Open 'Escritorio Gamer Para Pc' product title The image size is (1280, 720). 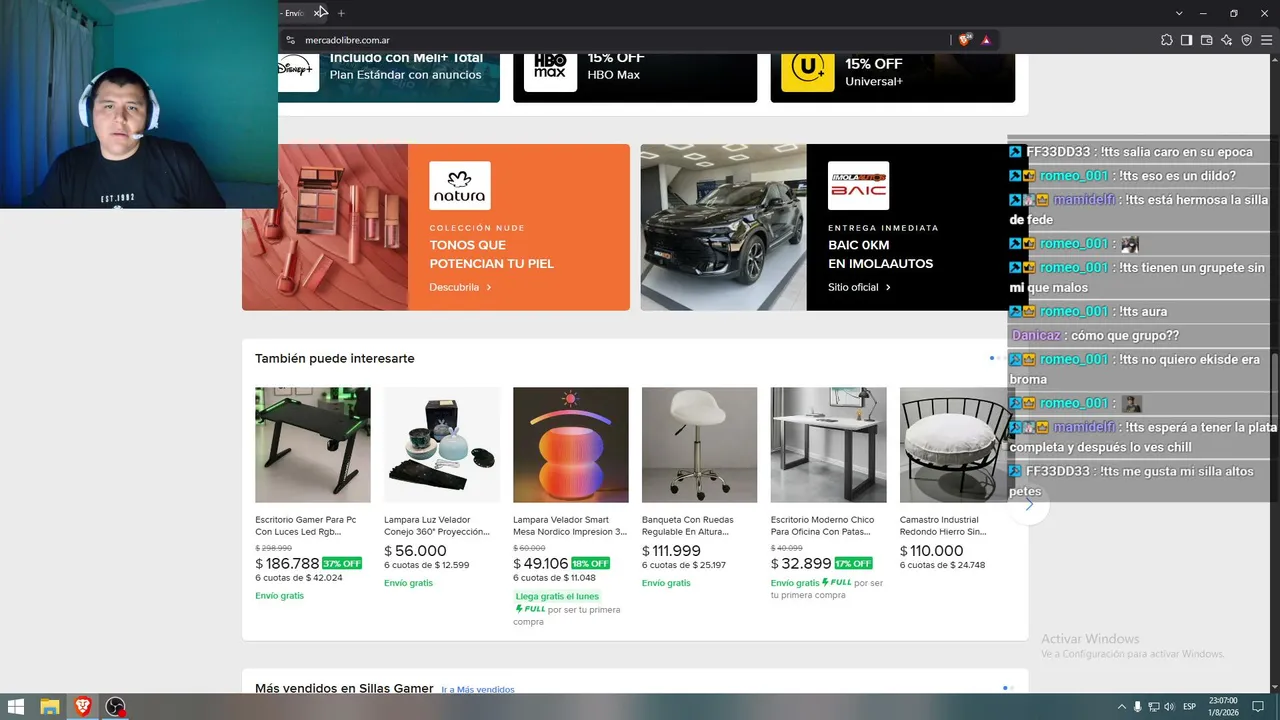306,526
